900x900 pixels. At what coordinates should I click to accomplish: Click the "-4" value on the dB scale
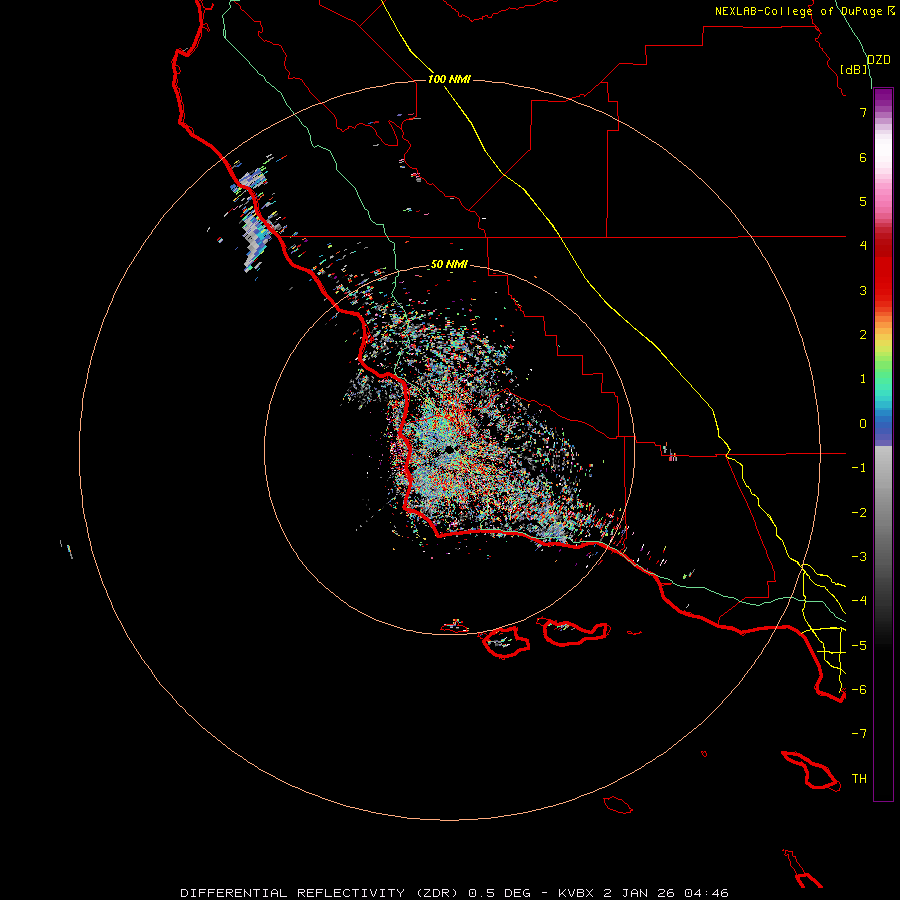click(859, 601)
